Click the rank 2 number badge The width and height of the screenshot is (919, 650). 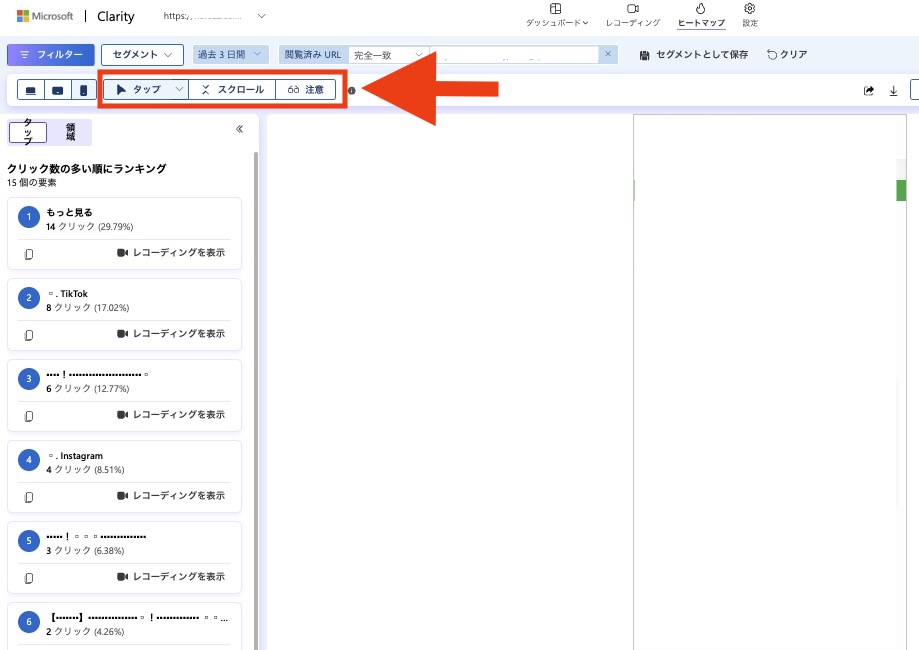click(x=29, y=298)
